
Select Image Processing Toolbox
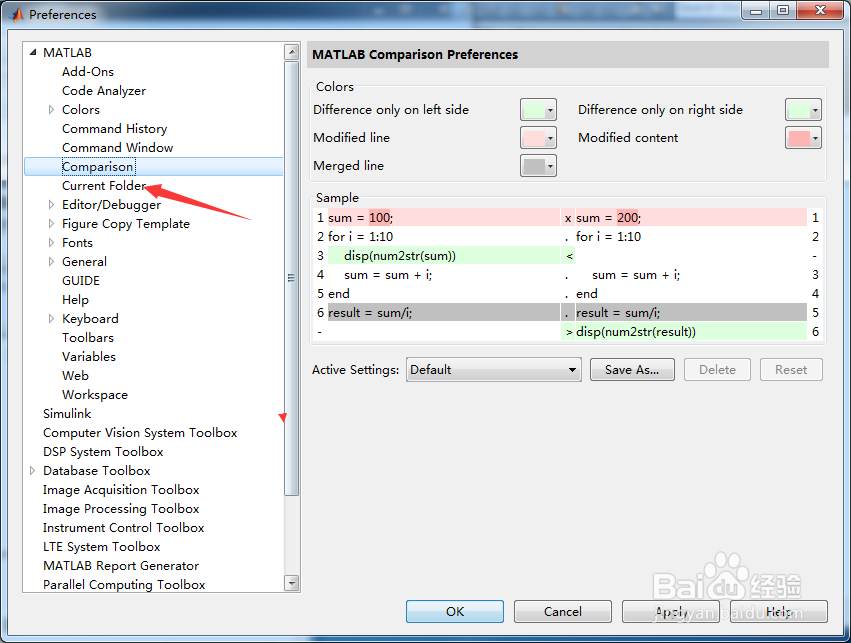click(x=121, y=508)
